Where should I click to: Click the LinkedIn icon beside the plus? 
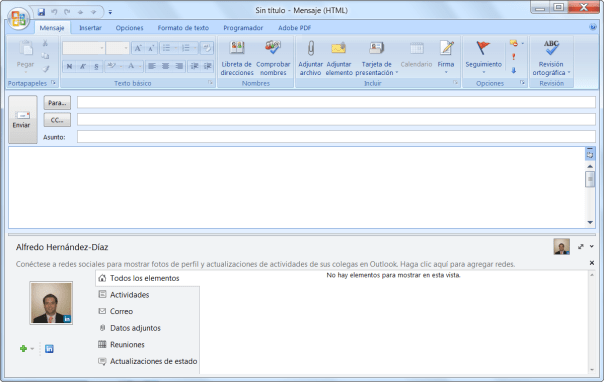tap(49, 348)
